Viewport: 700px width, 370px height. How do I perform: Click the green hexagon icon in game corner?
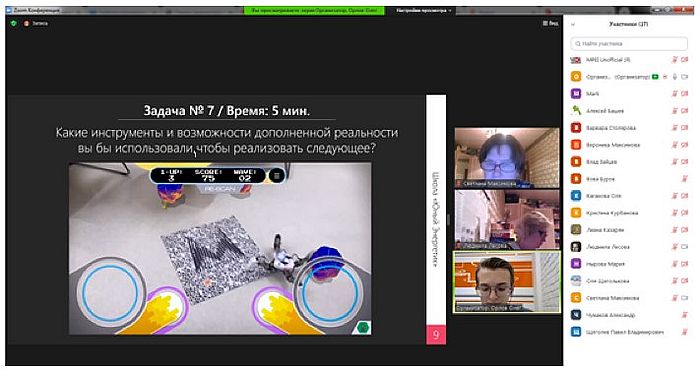point(363,328)
